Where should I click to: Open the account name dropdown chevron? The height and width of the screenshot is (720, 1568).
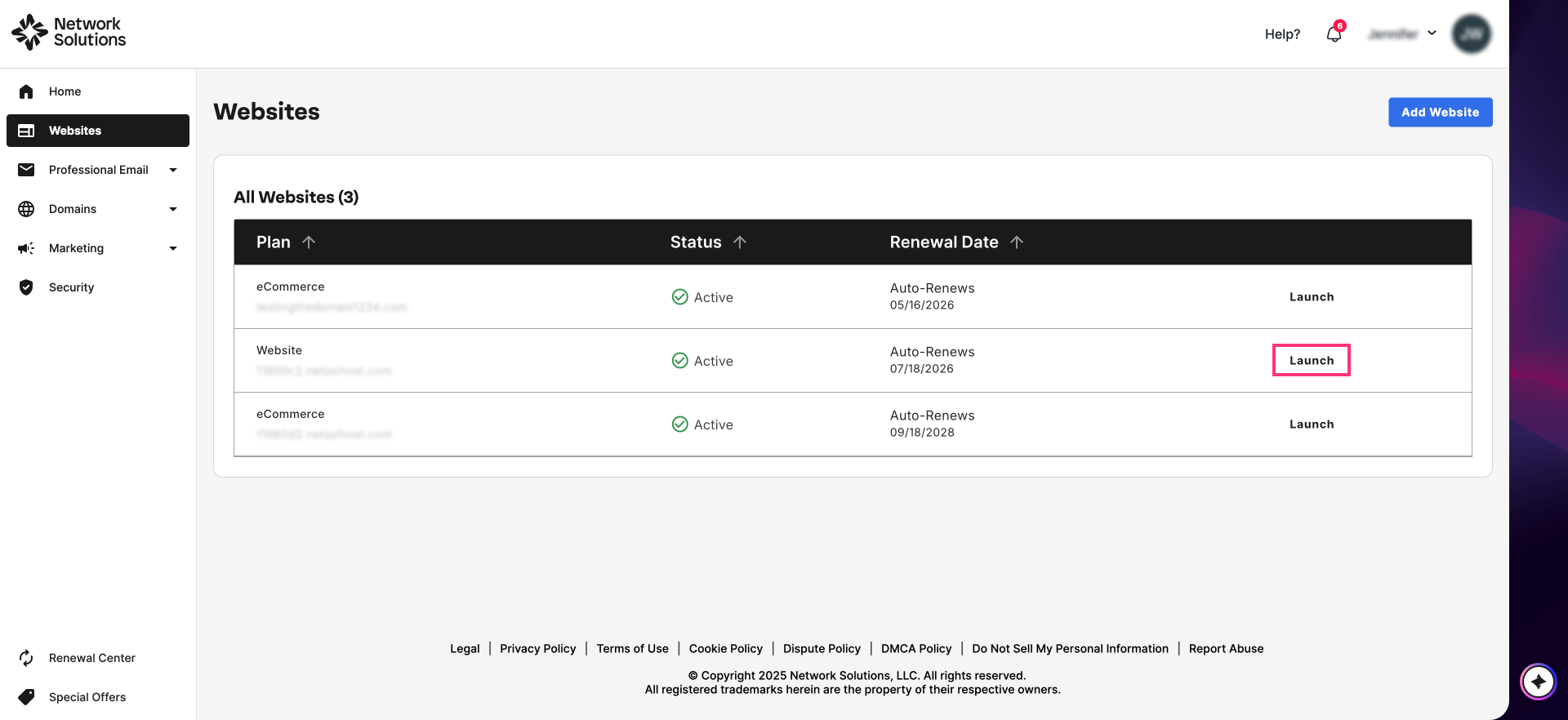click(x=1432, y=33)
